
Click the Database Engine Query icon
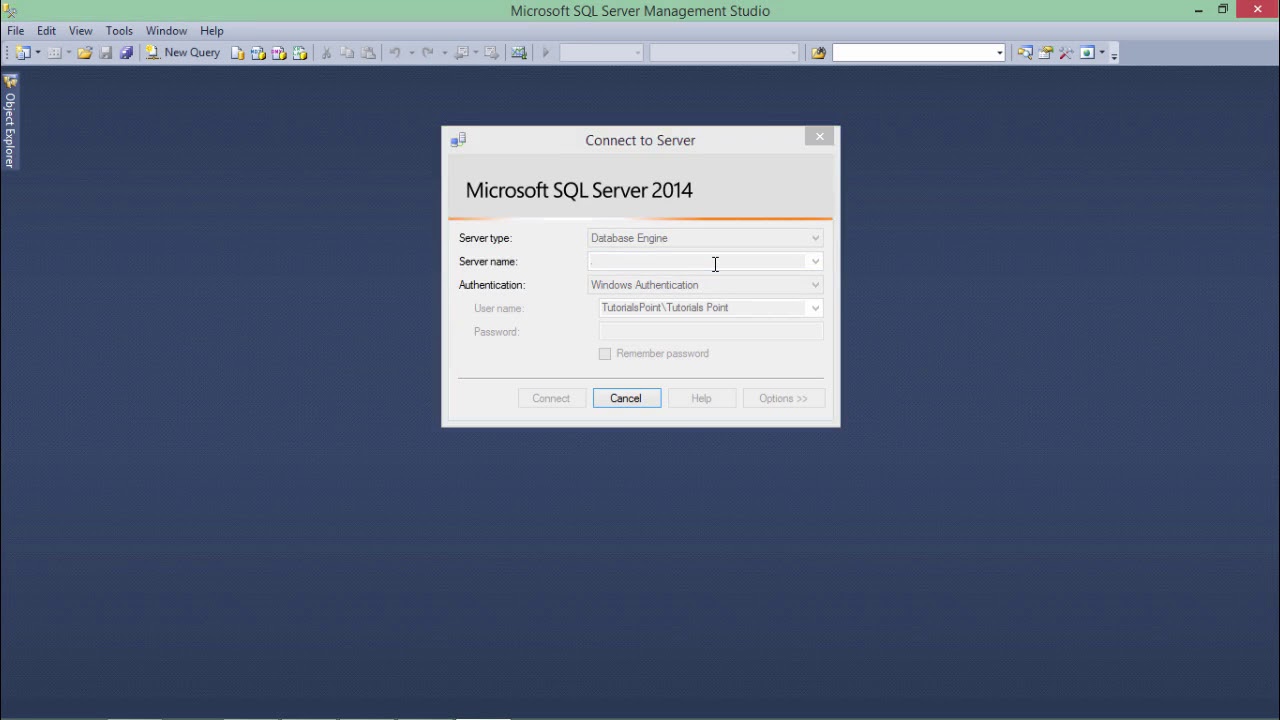[x=238, y=53]
